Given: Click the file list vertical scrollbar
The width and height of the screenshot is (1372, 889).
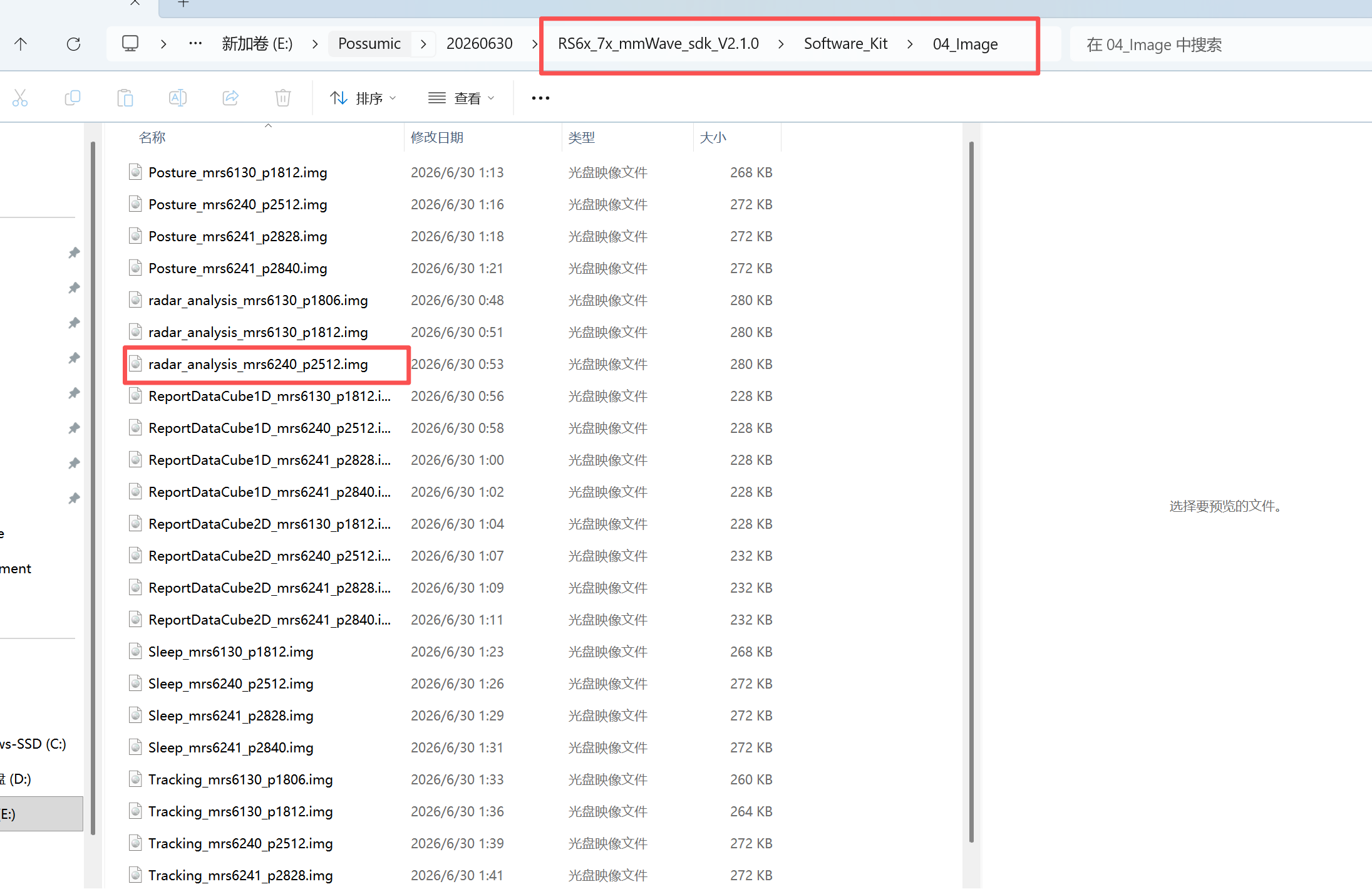Looking at the screenshot, I should coord(971,492).
